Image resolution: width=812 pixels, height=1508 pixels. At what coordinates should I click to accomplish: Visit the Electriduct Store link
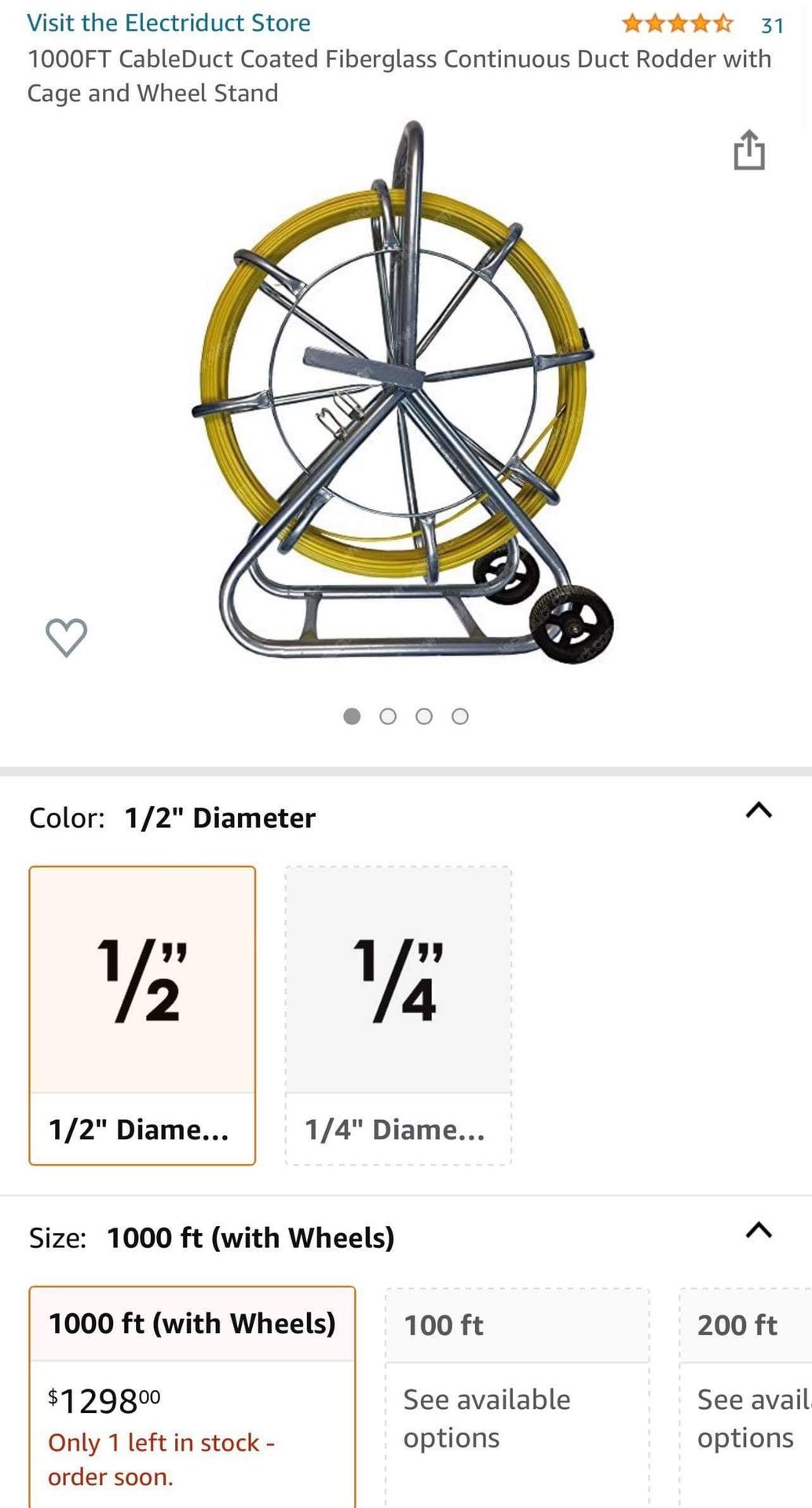(x=169, y=23)
